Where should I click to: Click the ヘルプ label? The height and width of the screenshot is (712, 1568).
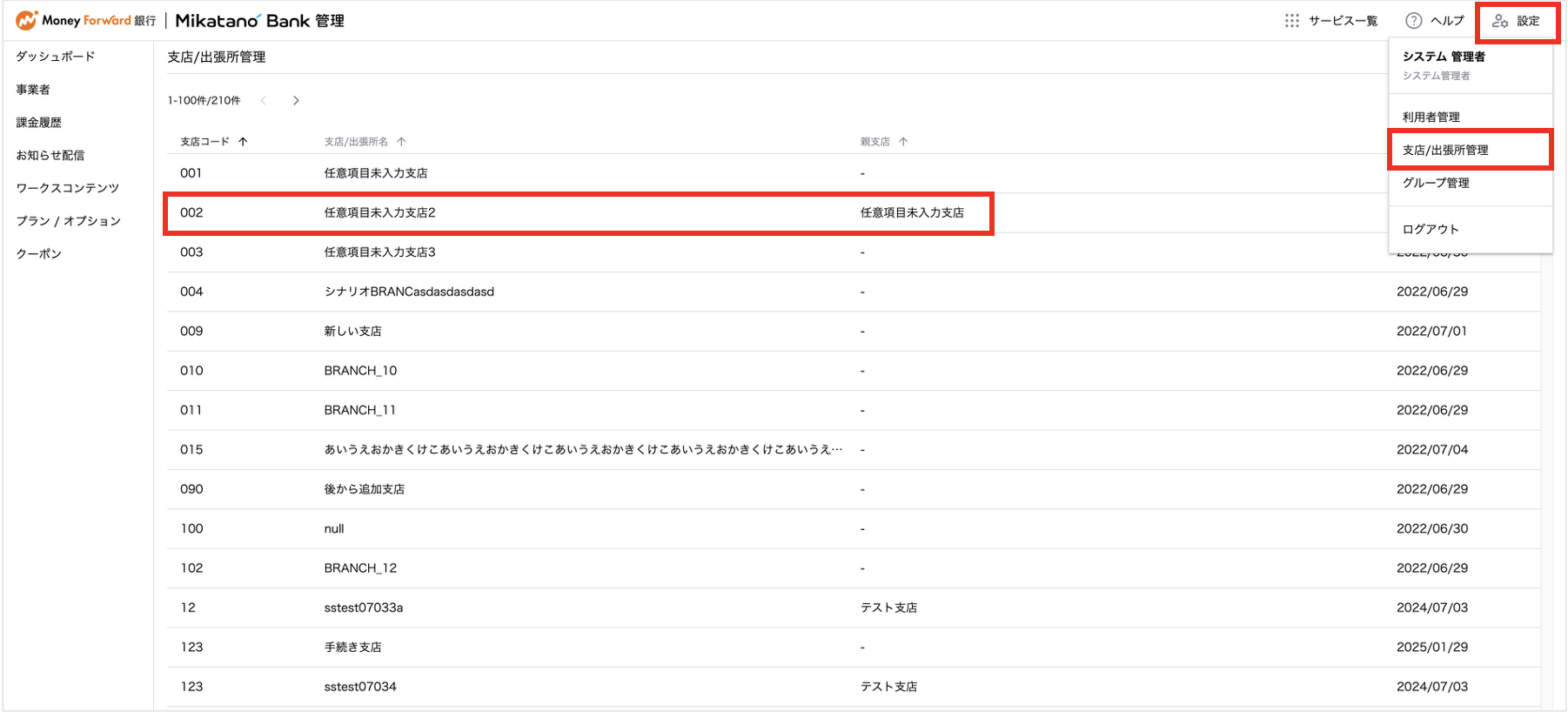tap(1448, 21)
